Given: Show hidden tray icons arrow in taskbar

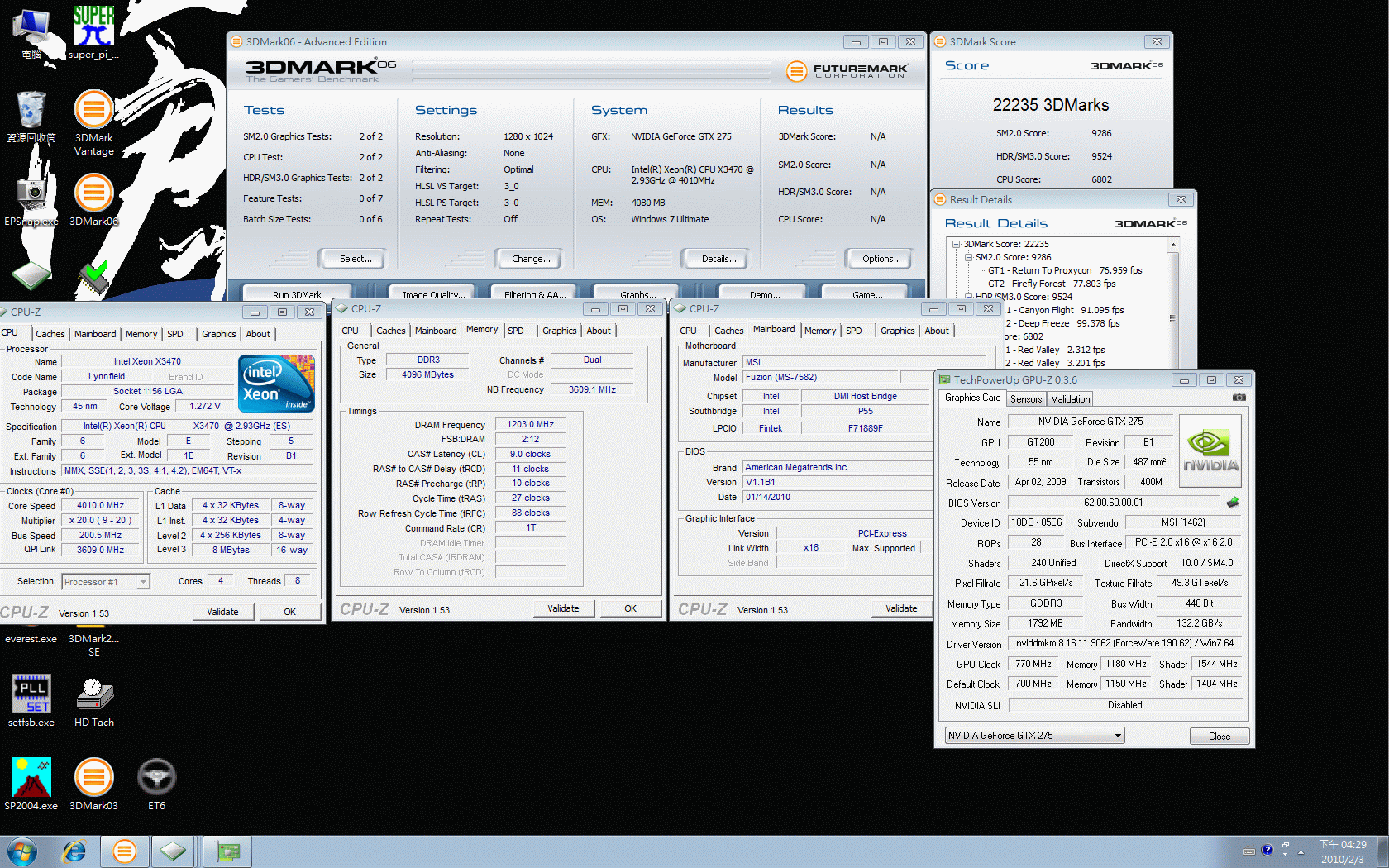Looking at the screenshot, I should coord(1301,851).
